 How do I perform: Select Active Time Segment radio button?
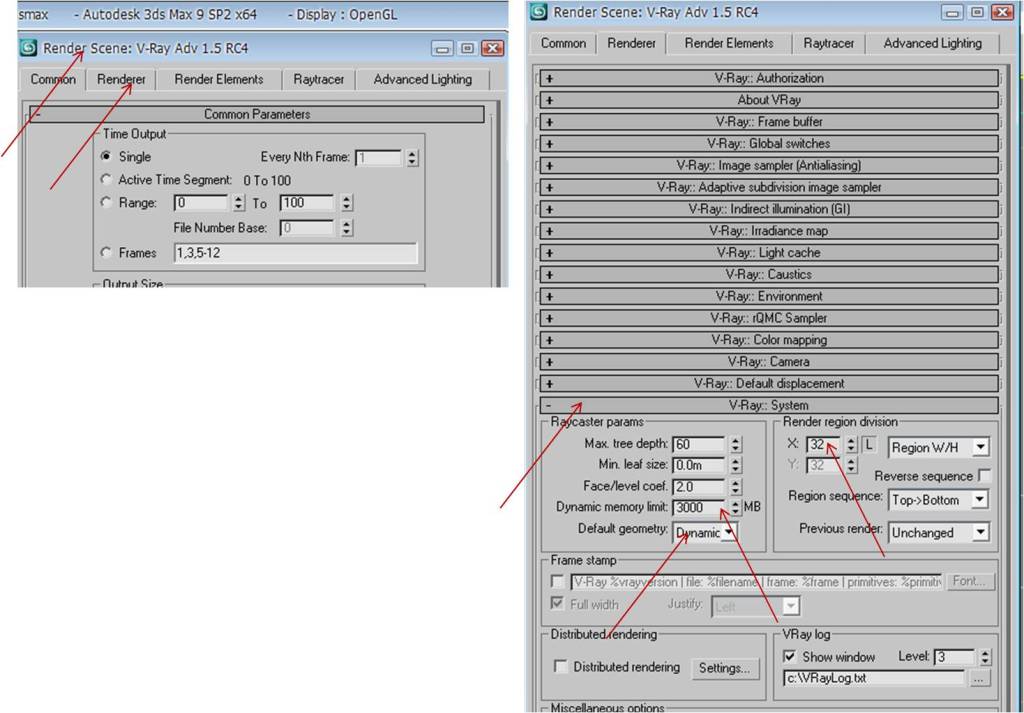click(106, 180)
